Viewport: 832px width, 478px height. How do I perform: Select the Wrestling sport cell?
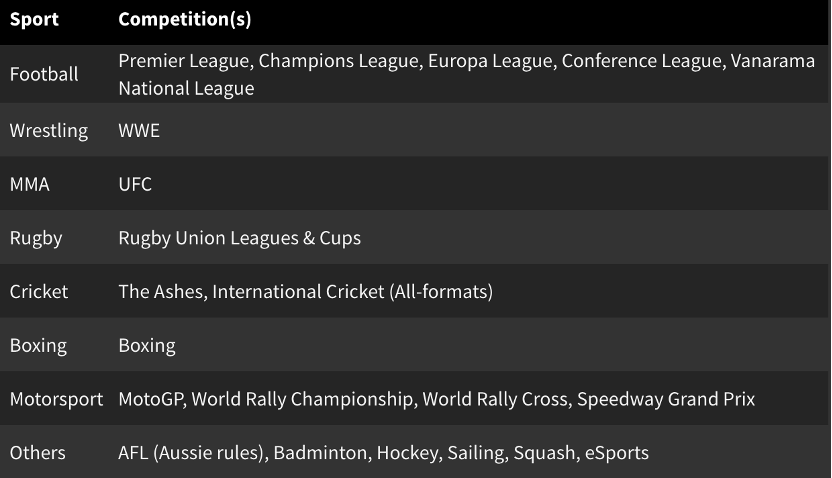pos(49,130)
